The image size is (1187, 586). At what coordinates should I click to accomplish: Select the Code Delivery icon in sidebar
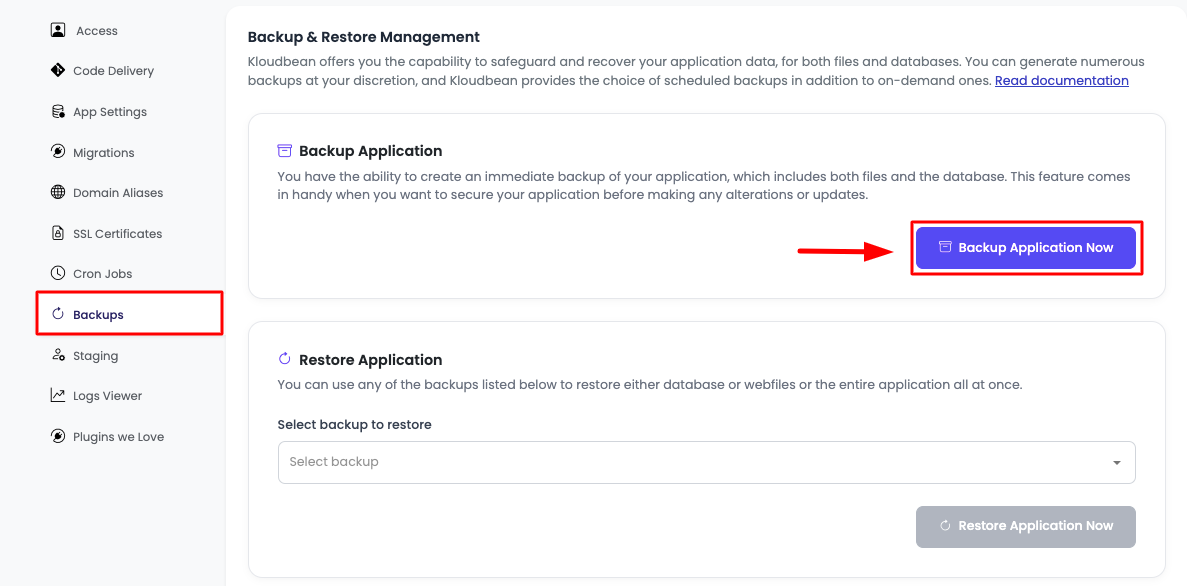pyautogui.click(x=57, y=70)
